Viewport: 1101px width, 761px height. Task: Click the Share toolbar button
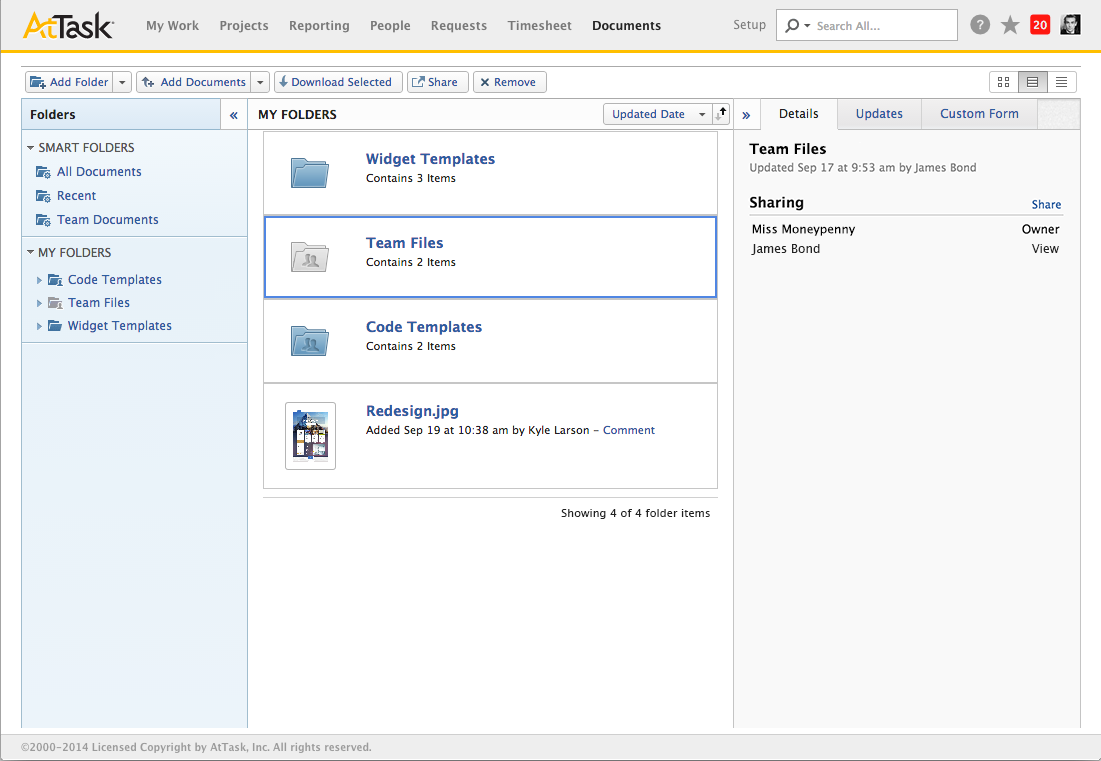(437, 82)
